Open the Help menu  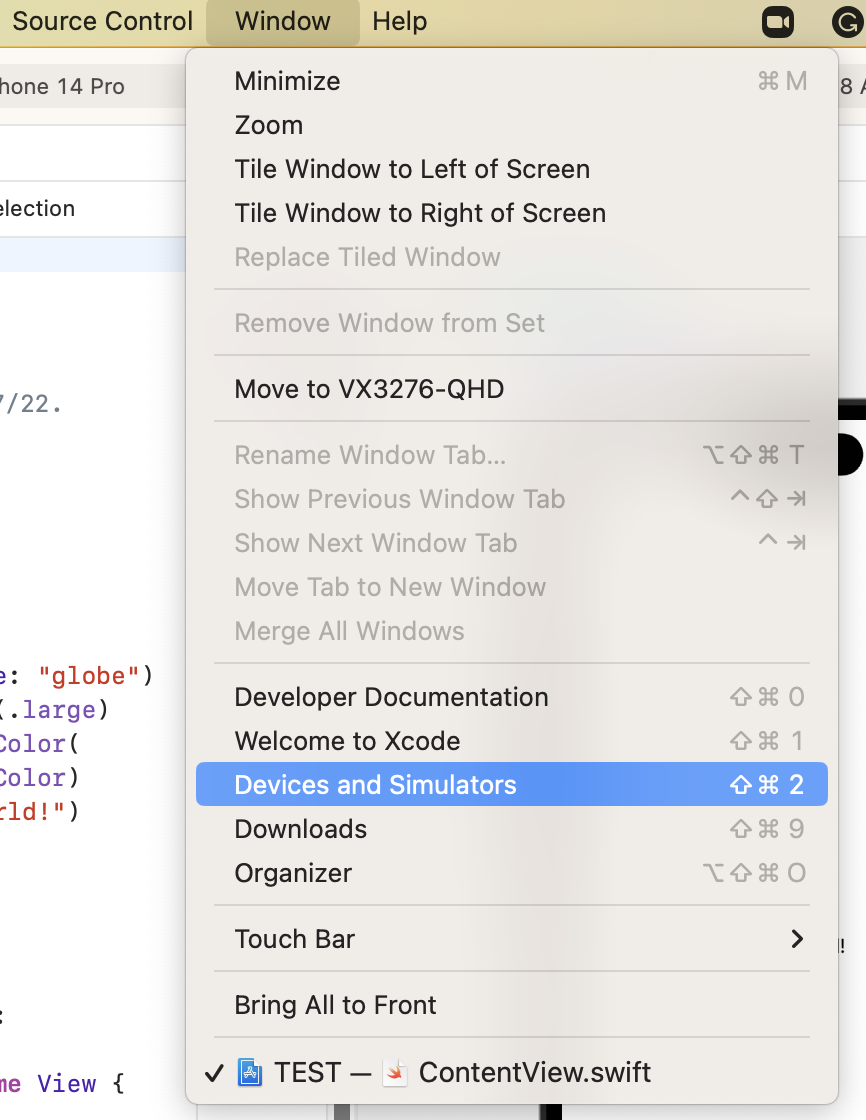point(399,21)
